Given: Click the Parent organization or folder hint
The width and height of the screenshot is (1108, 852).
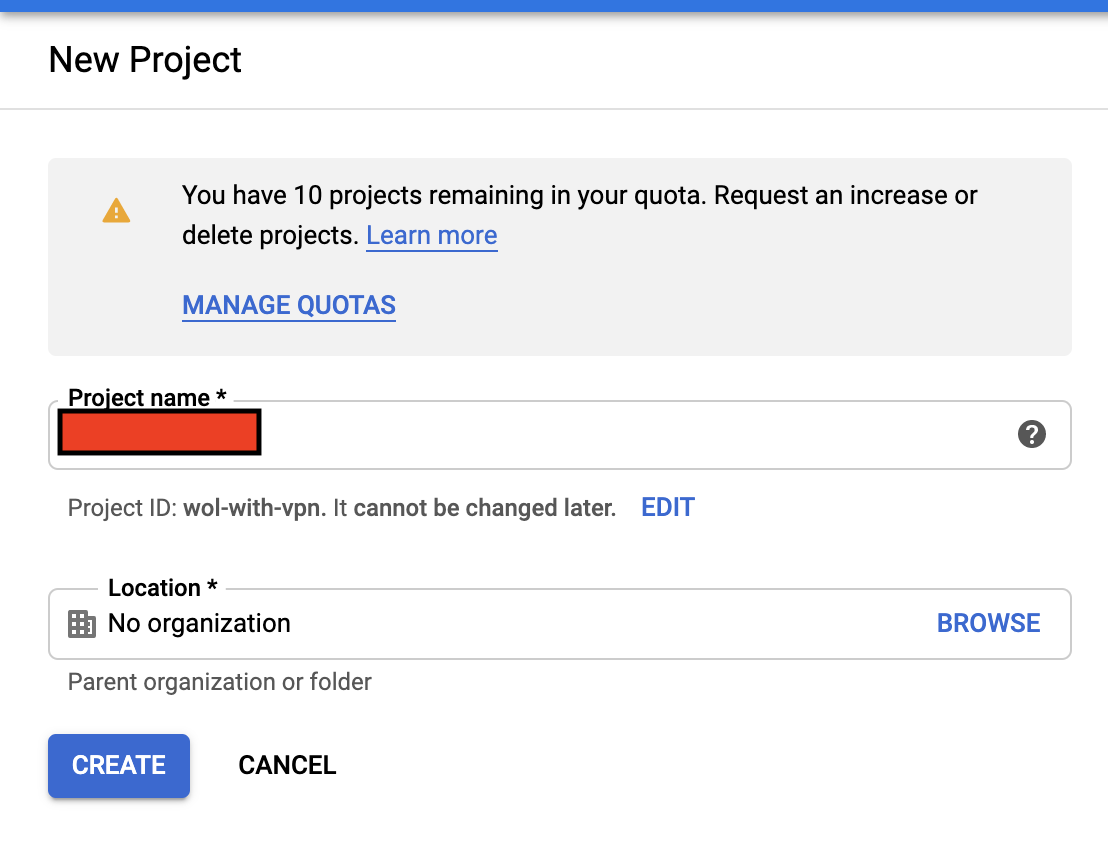Looking at the screenshot, I should coord(220,682).
